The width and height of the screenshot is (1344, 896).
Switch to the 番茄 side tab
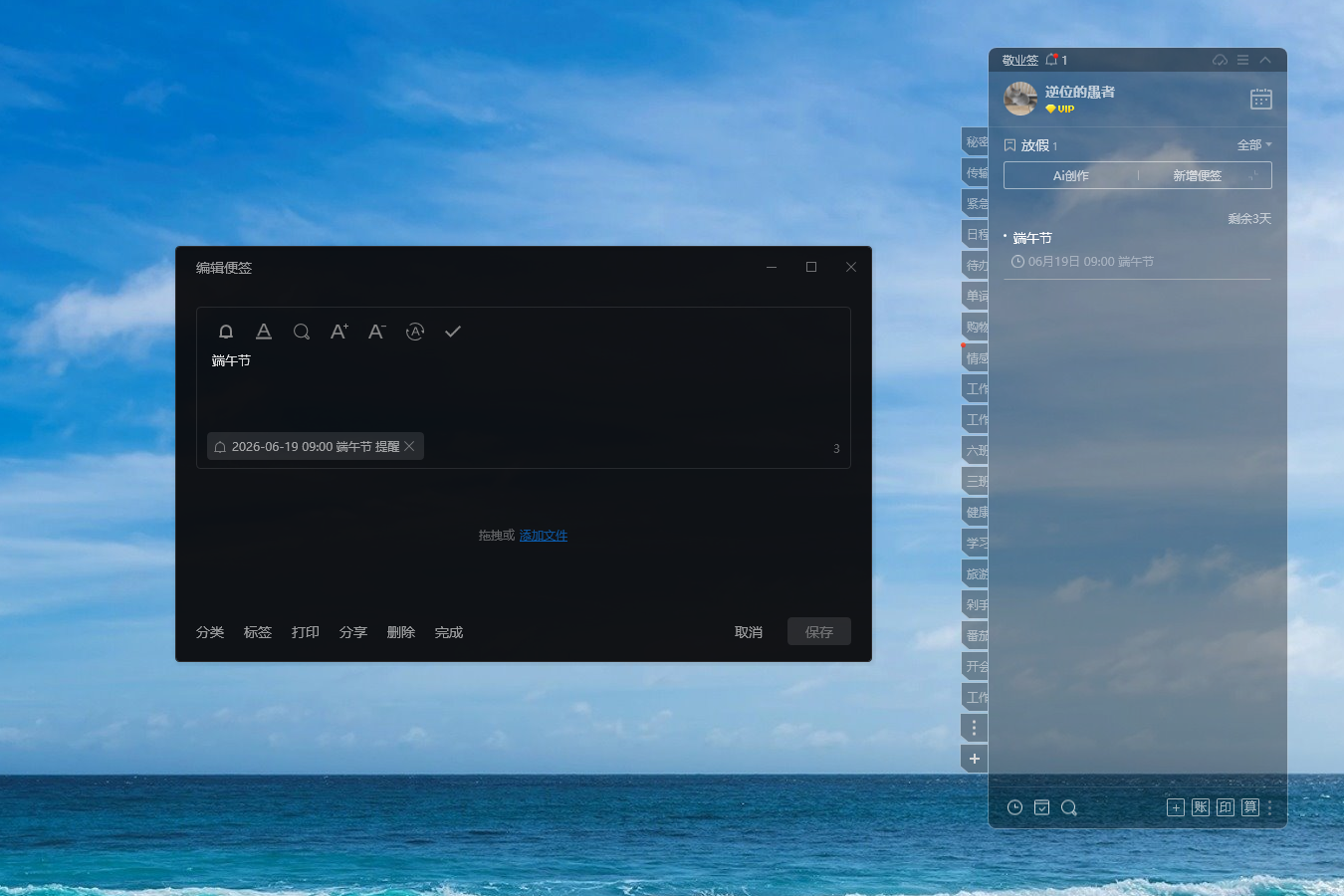point(975,636)
